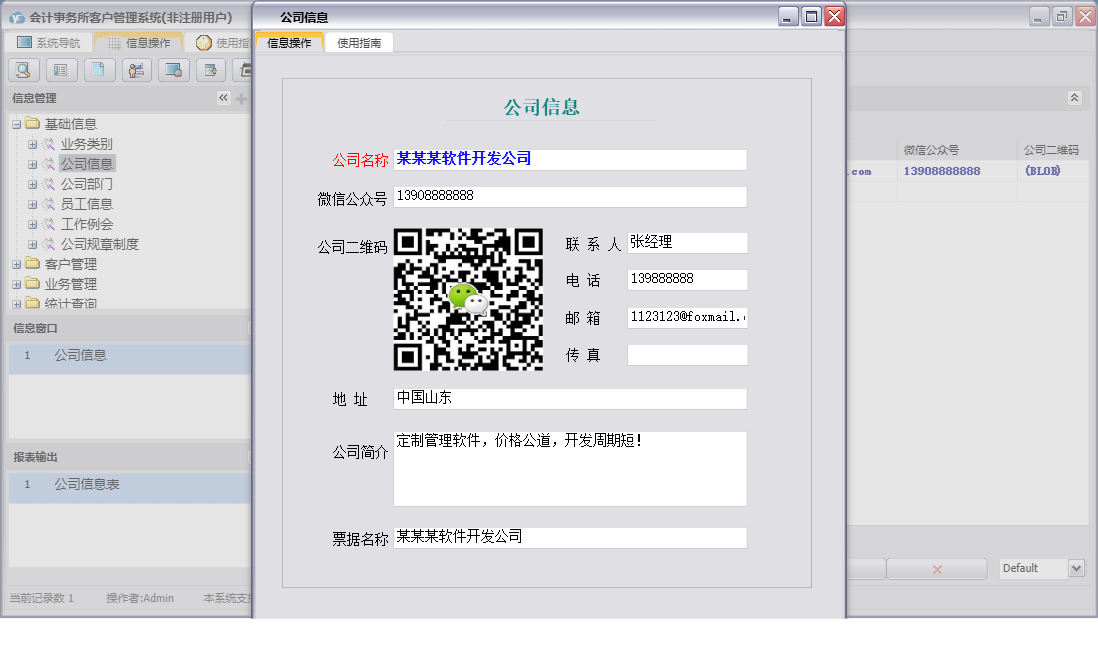Click the WeChat QR code image
Image resolution: width=1098 pixels, height=665 pixels.
point(468,300)
